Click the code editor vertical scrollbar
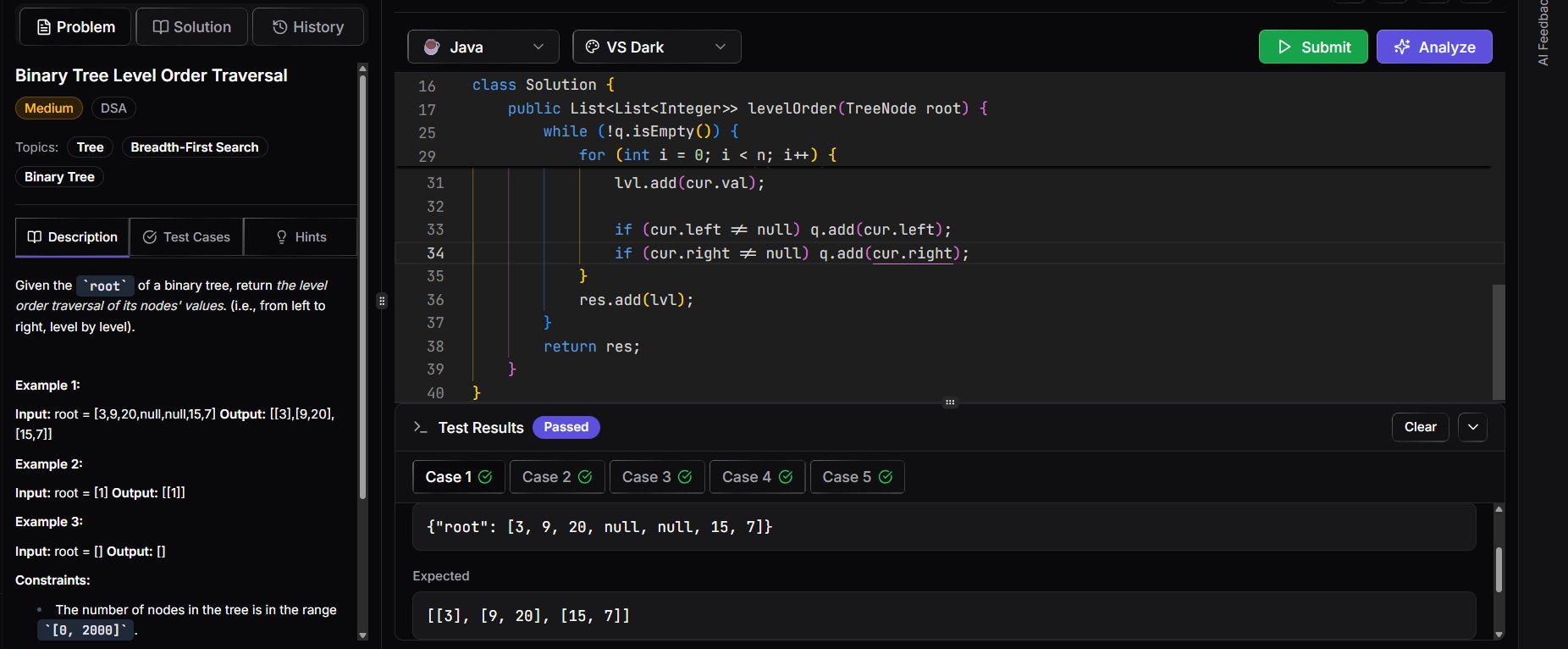The width and height of the screenshot is (1568, 649). pos(1498,341)
